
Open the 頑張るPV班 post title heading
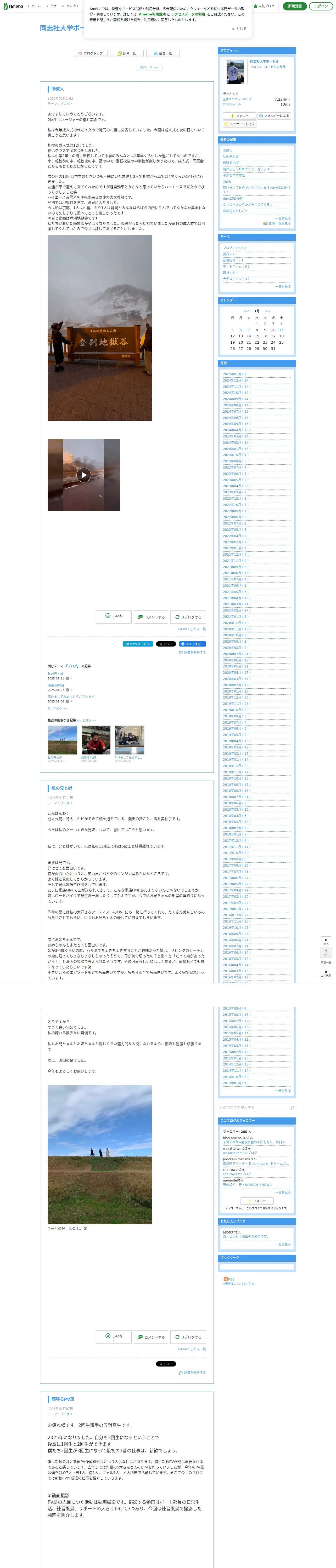click(63, 1399)
